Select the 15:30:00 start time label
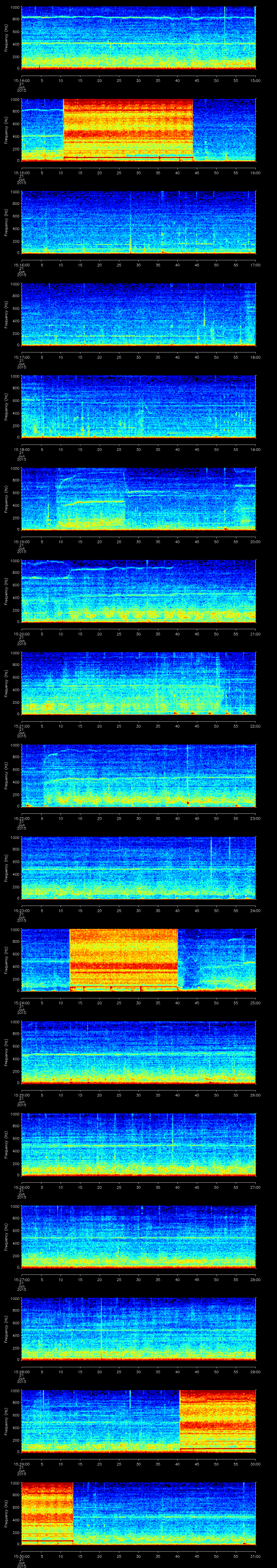Viewport: 277px width, 1568px height. point(21,1556)
